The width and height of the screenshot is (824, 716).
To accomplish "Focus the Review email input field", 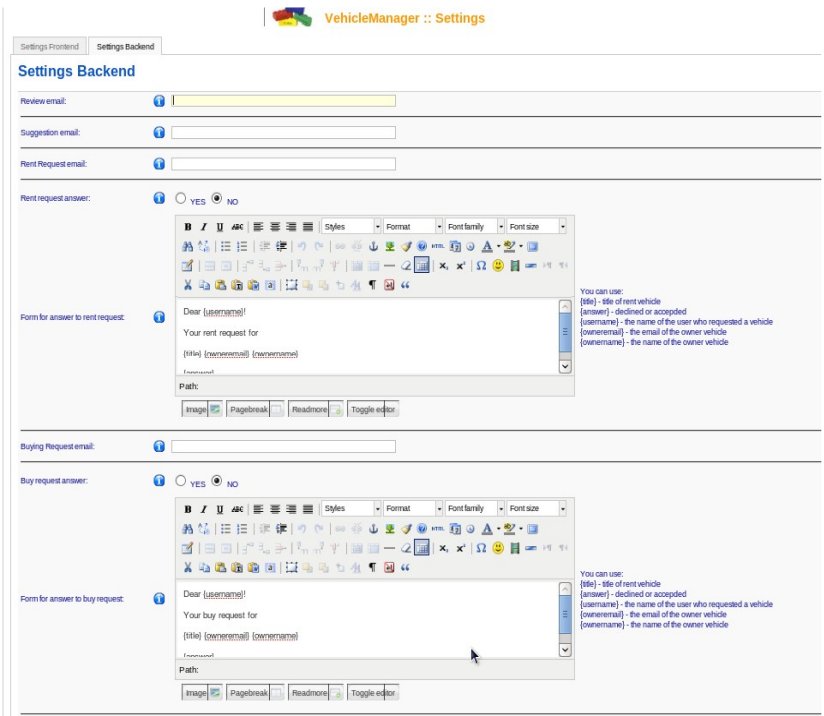I will 283,101.
